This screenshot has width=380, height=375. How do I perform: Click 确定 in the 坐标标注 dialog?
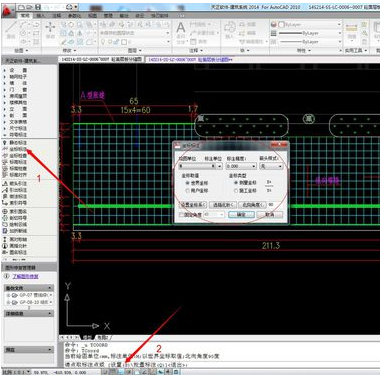click(x=241, y=215)
